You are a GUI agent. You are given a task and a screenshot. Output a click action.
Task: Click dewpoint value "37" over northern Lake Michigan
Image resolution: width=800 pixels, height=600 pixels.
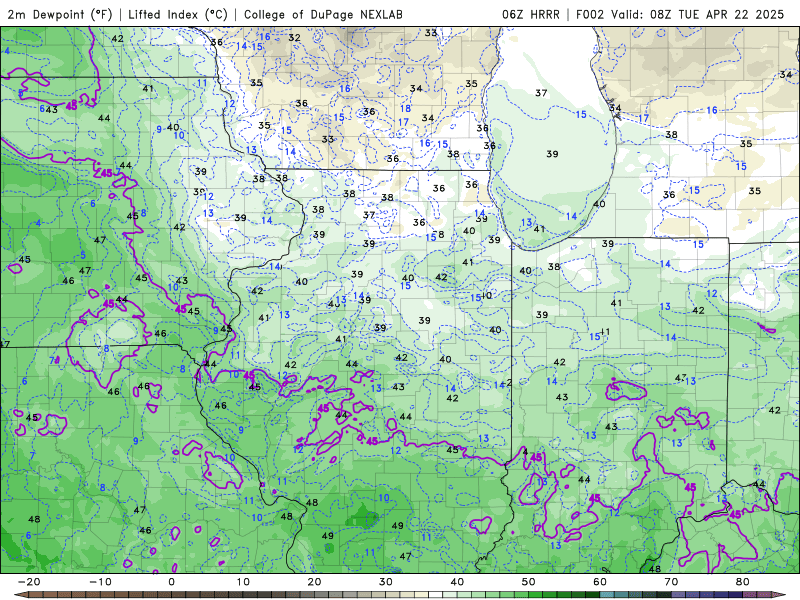[541, 93]
